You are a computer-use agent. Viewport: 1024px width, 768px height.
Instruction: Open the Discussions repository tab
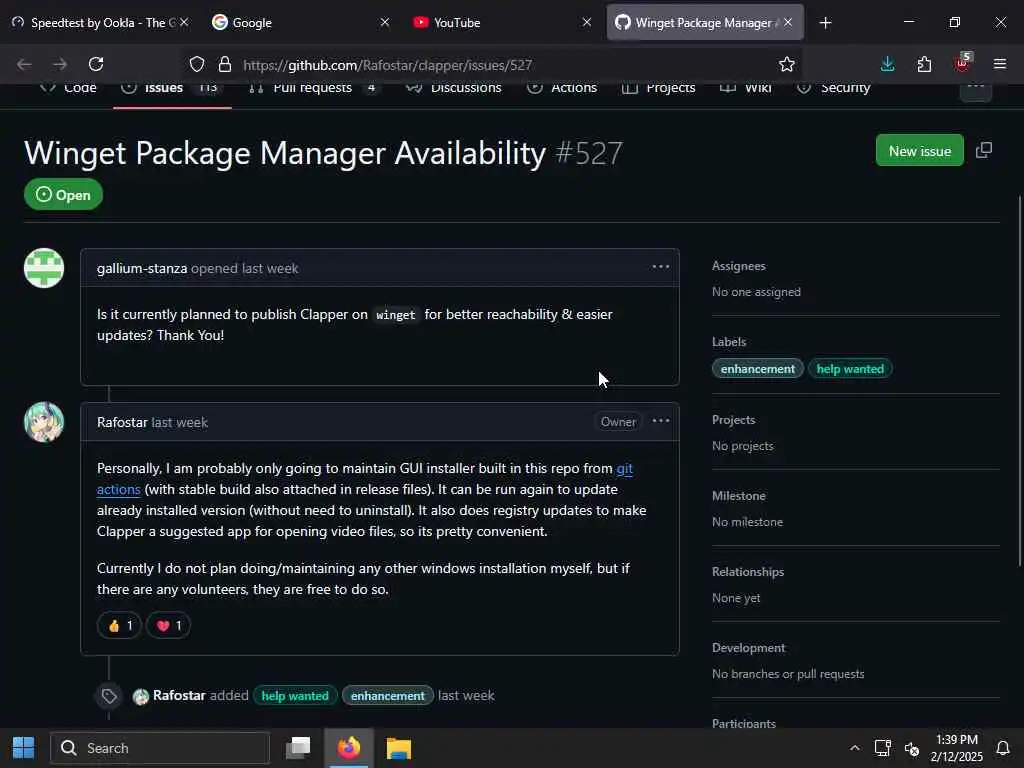click(454, 88)
